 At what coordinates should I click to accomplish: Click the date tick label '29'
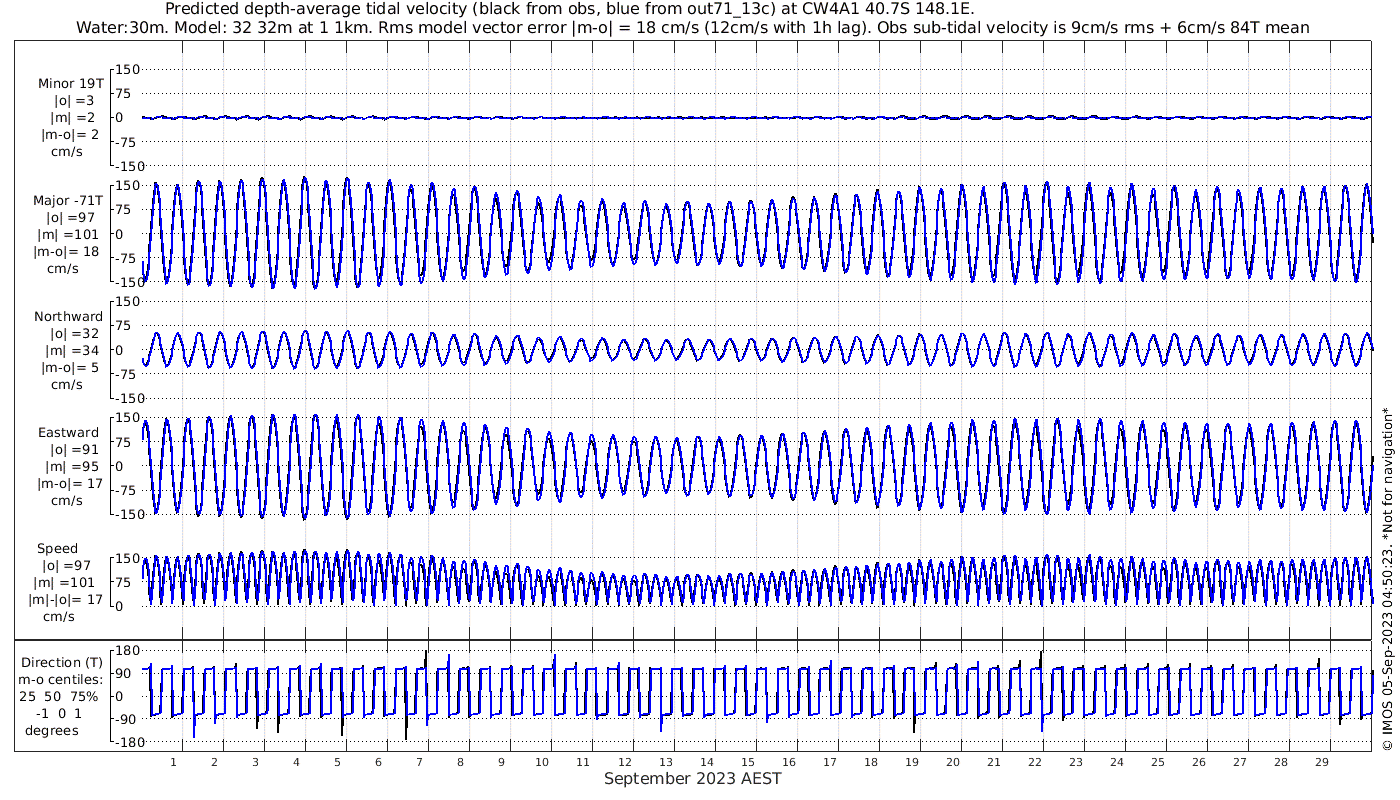click(1321, 762)
